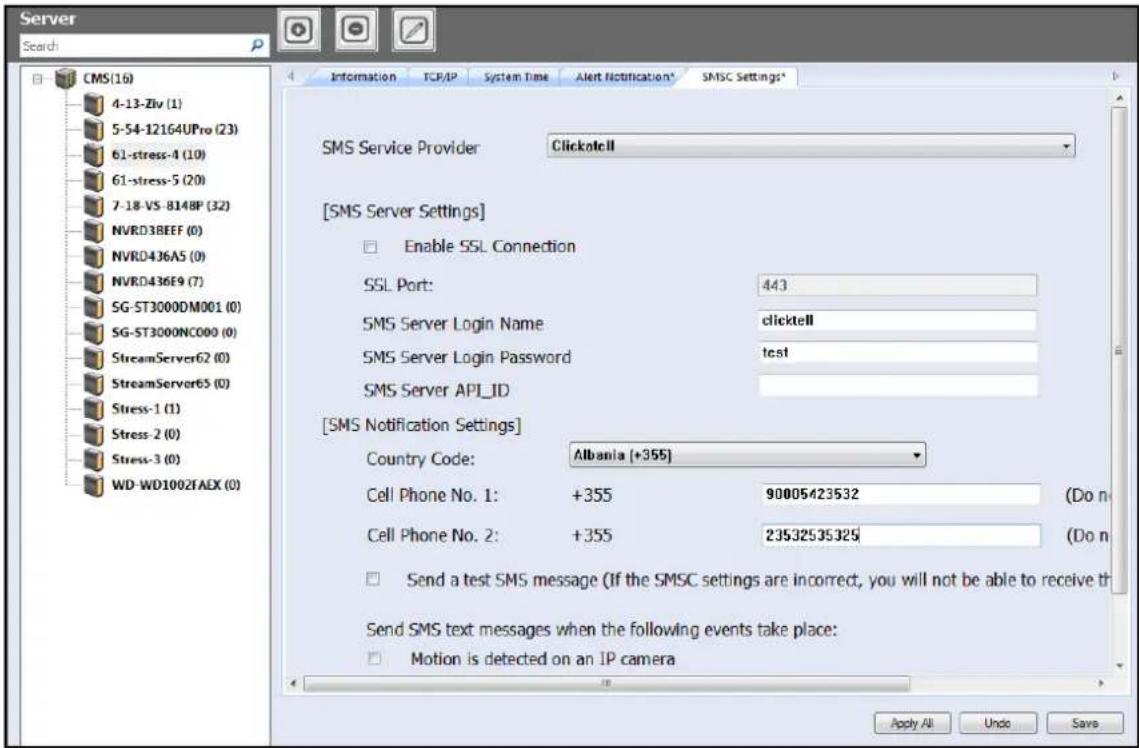Click the server icon beside NVRD436A5
1139x748 pixels.
94,256
